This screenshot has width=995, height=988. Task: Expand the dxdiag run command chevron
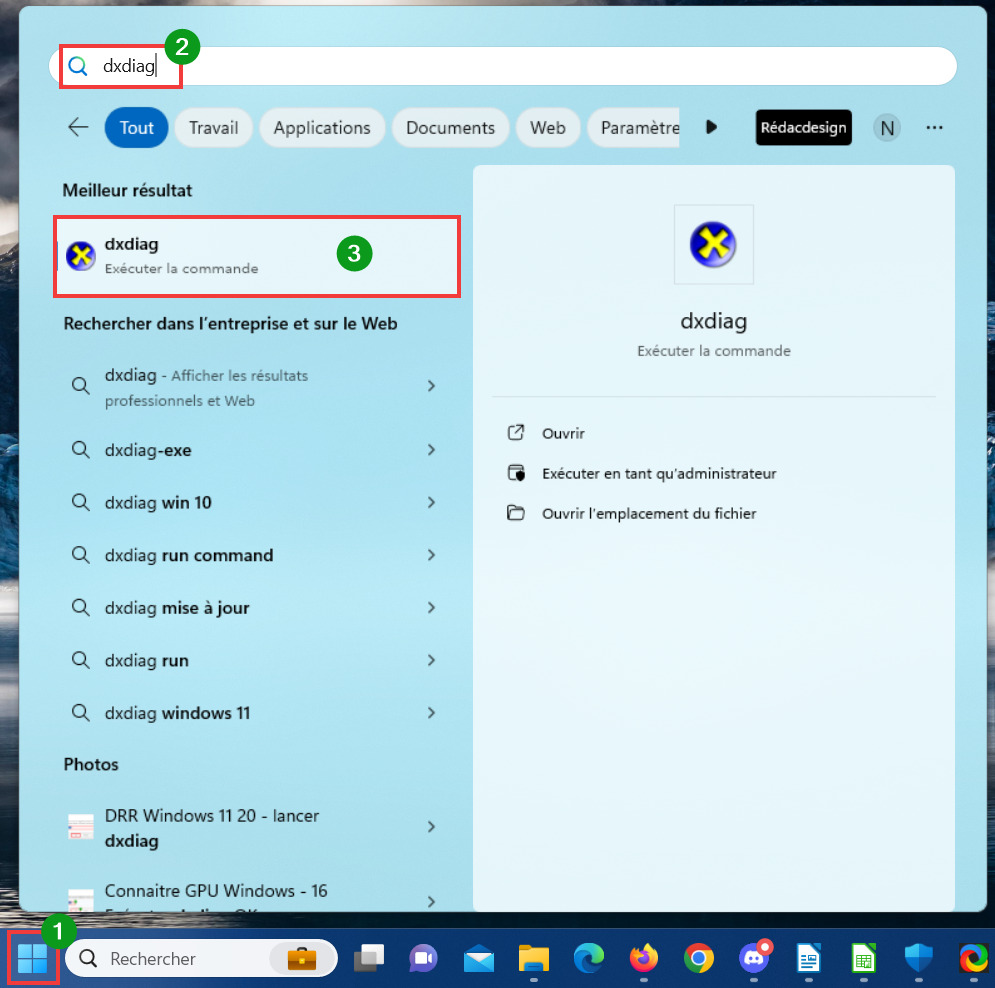tap(431, 555)
